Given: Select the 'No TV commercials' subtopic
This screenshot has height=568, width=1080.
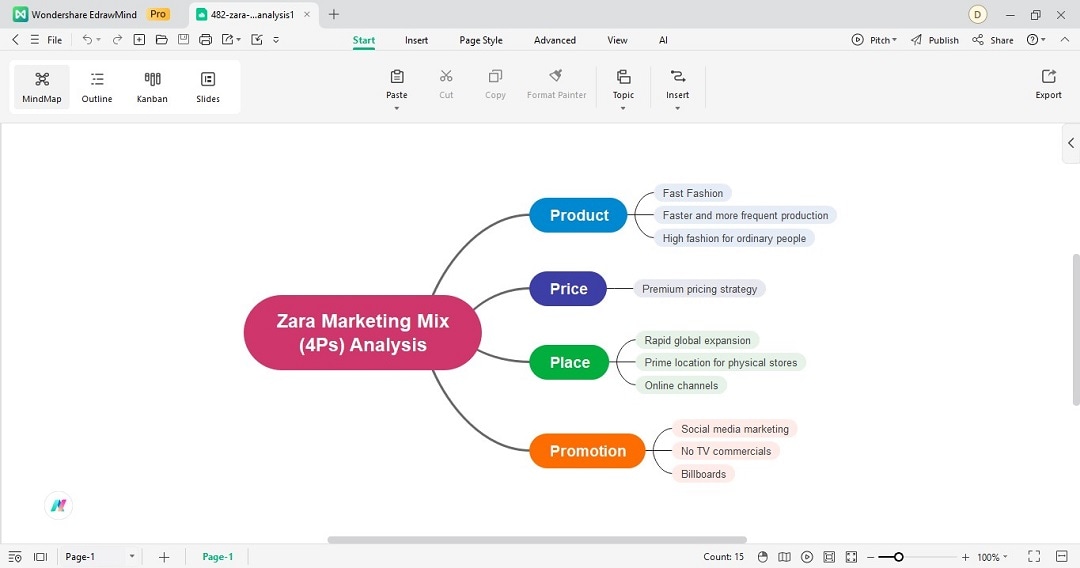Looking at the screenshot, I should (726, 451).
